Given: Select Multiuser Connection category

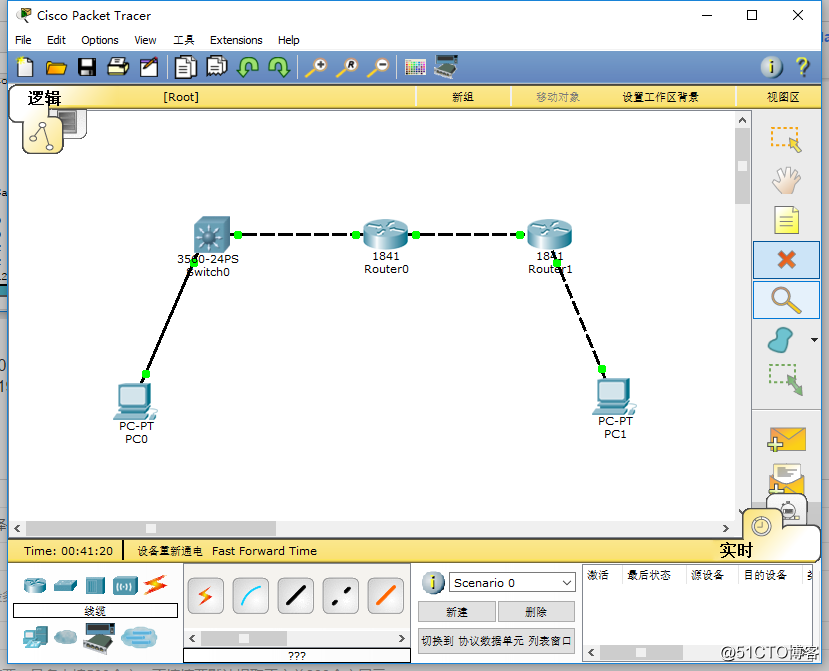Looking at the screenshot, I should coord(139,637).
